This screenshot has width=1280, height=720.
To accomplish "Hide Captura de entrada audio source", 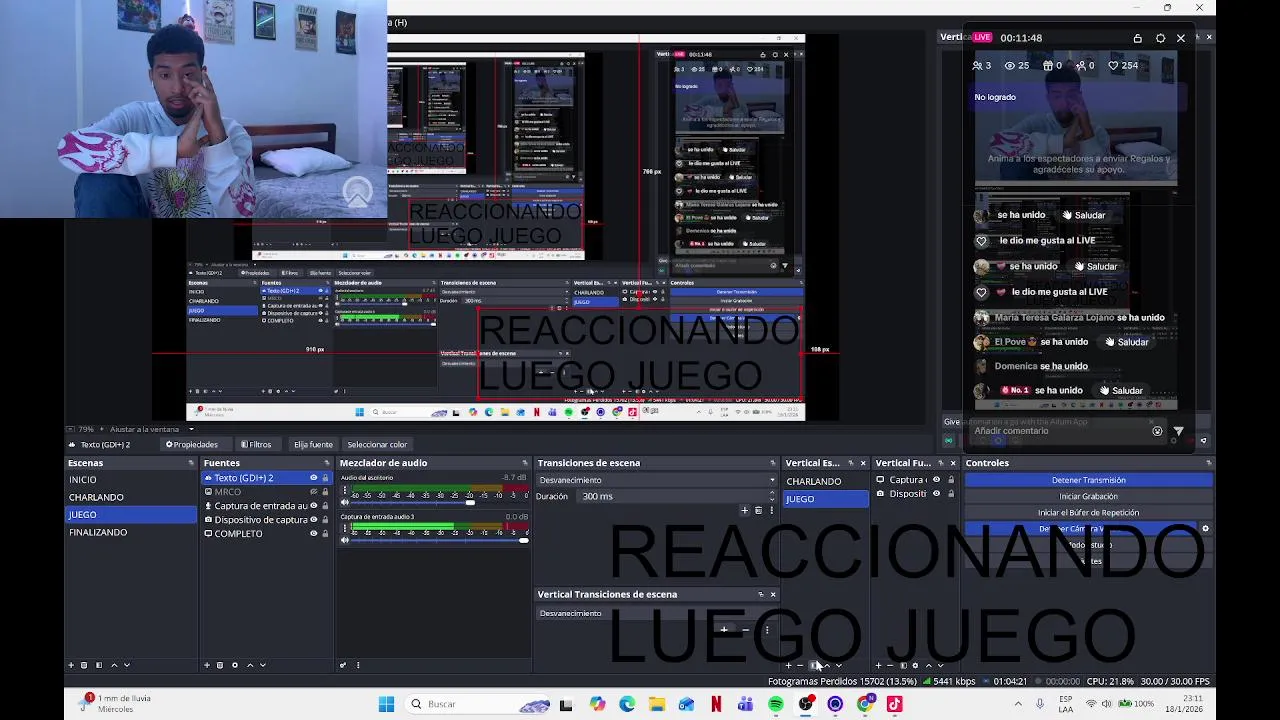I will click(313, 506).
